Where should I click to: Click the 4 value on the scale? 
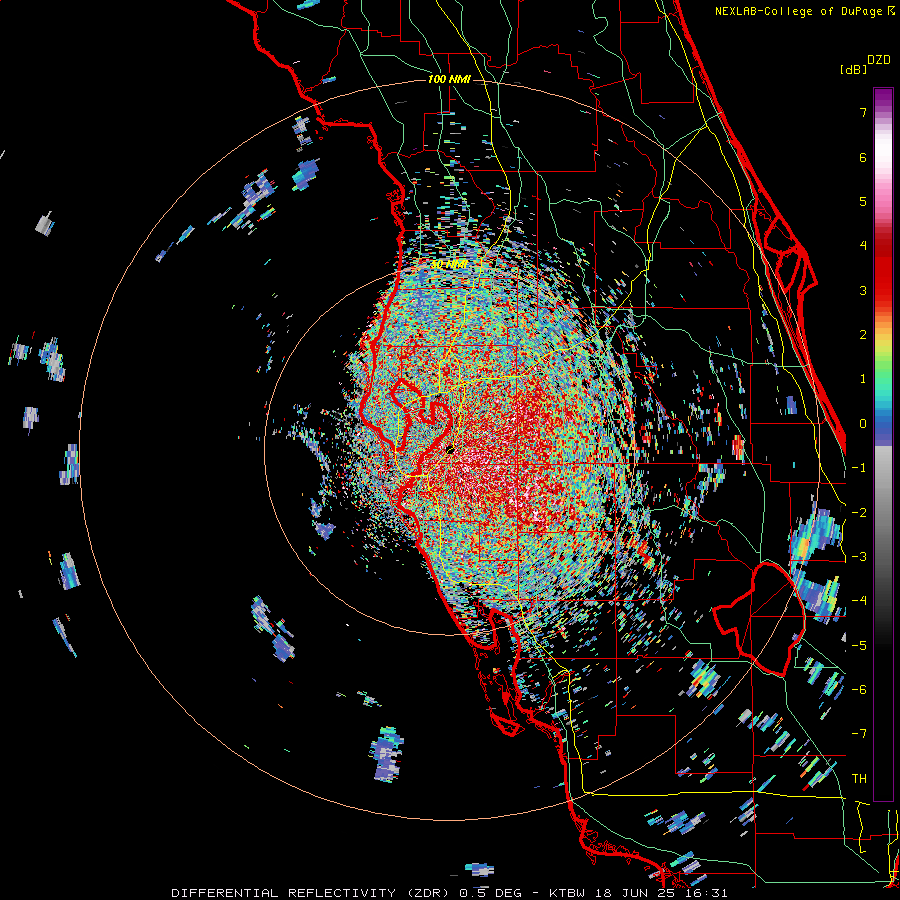click(x=863, y=246)
